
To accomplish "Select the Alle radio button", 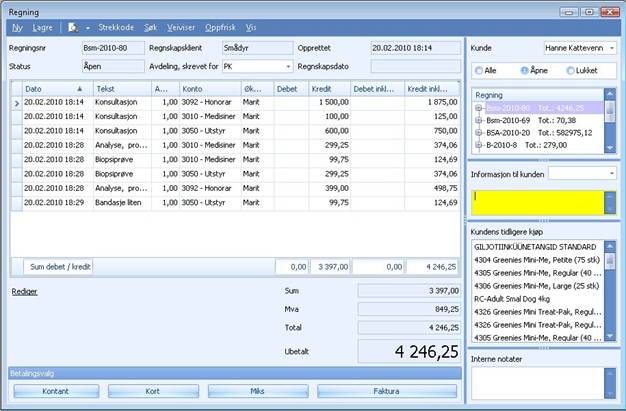I will point(479,71).
